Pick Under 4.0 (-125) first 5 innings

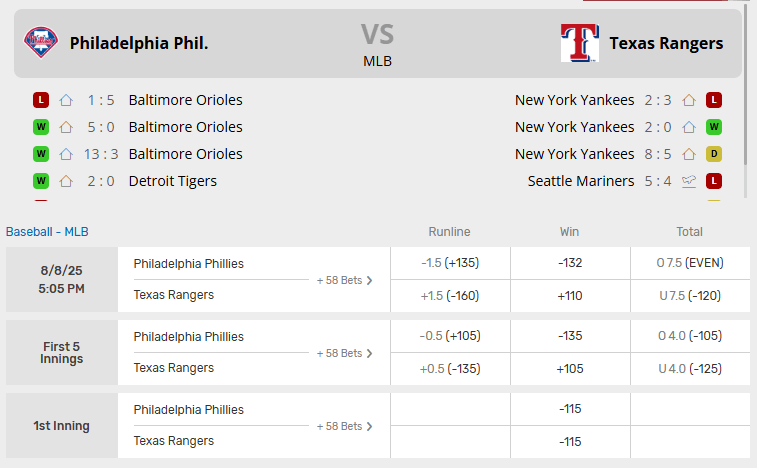tap(690, 368)
